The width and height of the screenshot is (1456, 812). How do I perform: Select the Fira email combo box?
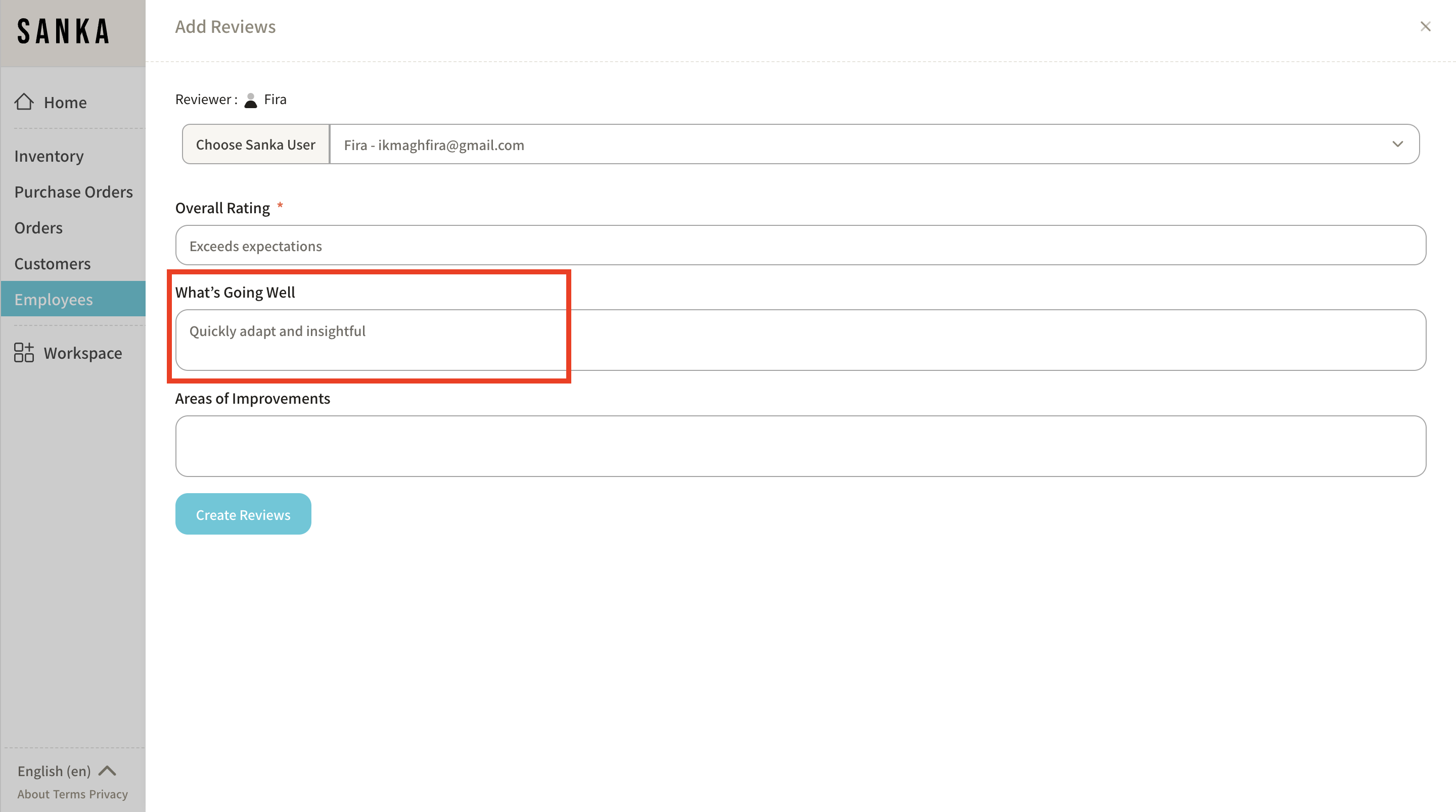[x=848, y=145]
